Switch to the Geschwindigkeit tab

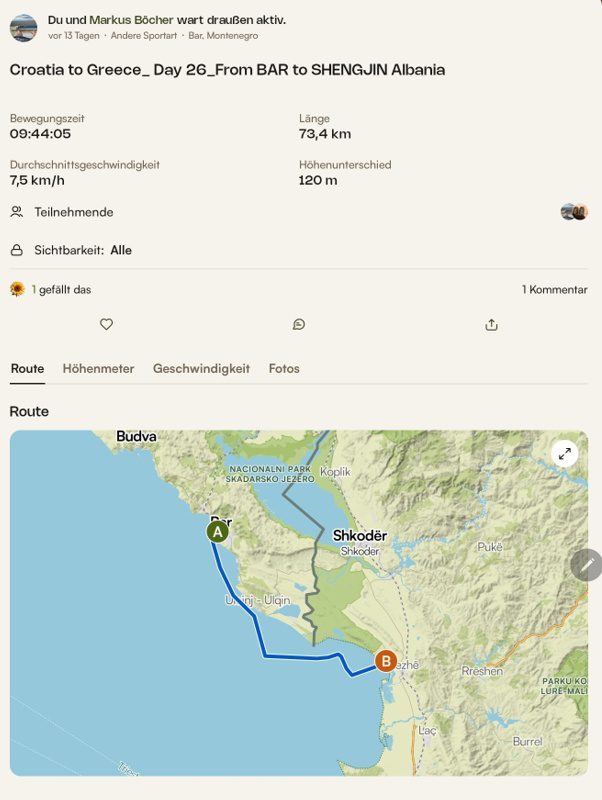pos(202,368)
